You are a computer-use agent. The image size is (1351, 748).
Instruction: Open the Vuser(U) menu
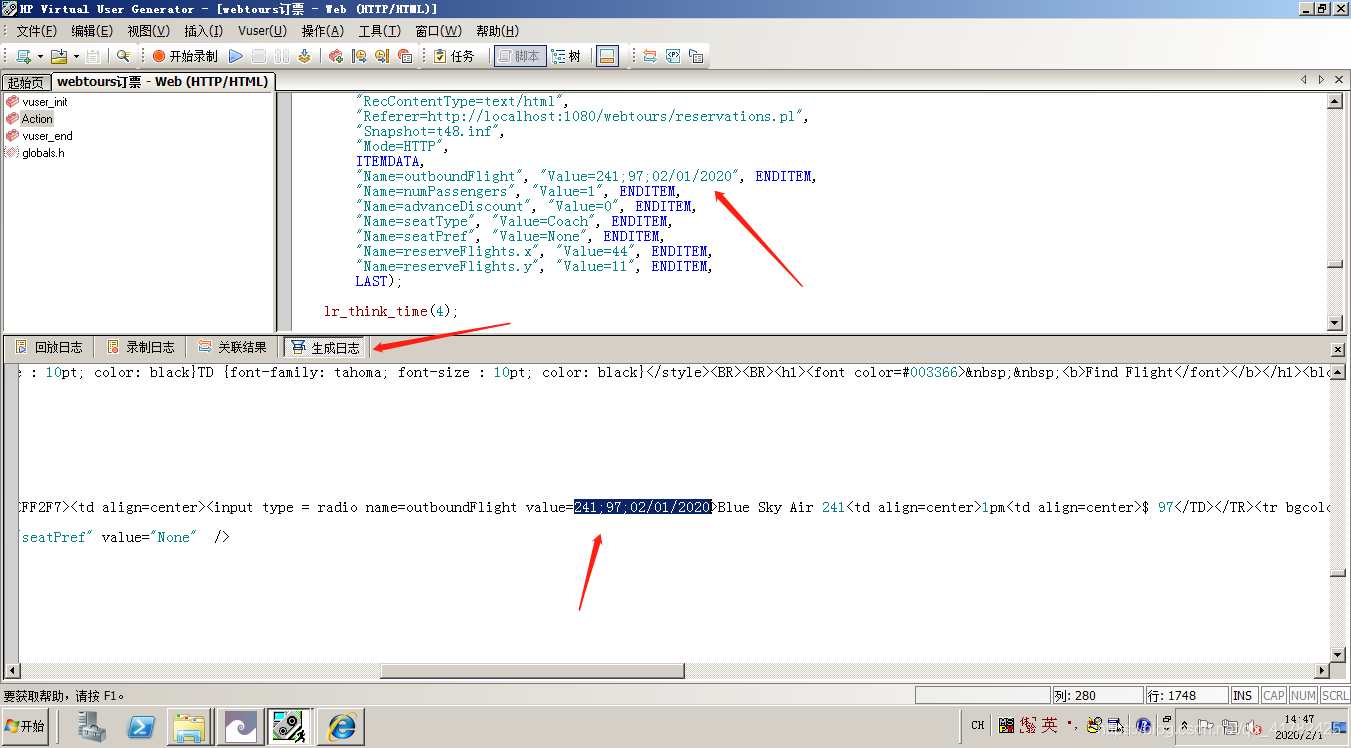pyautogui.click(x=262, y=31)
